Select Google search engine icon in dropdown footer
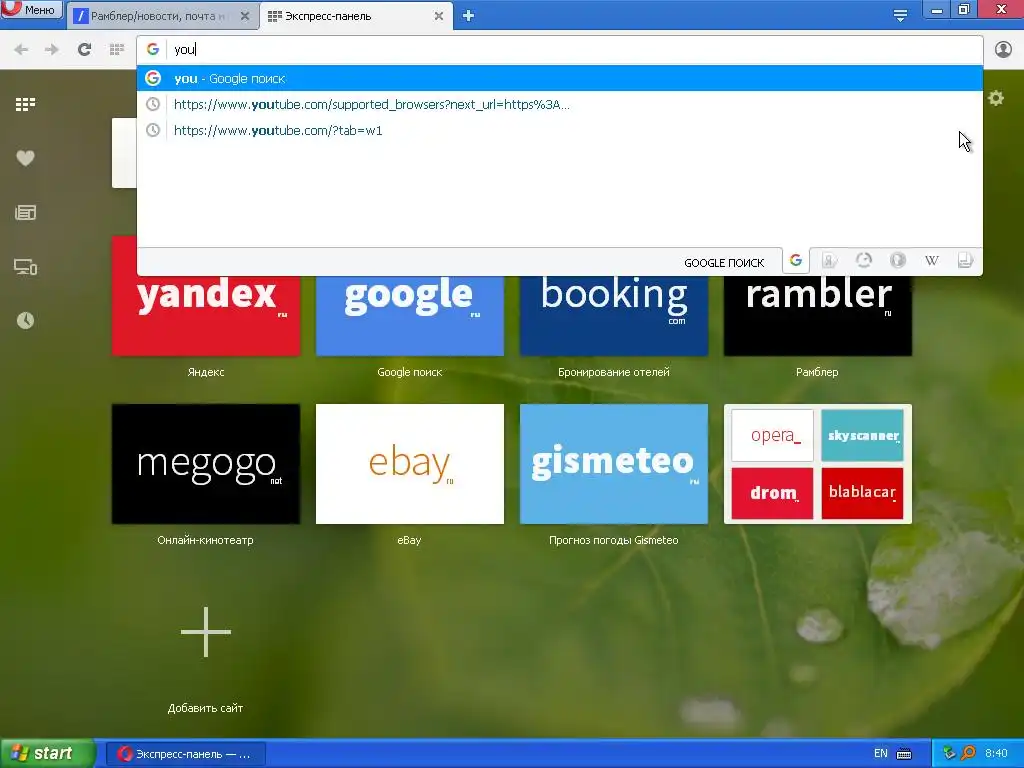The image size is (1024, 768). (x=795, y=261)
